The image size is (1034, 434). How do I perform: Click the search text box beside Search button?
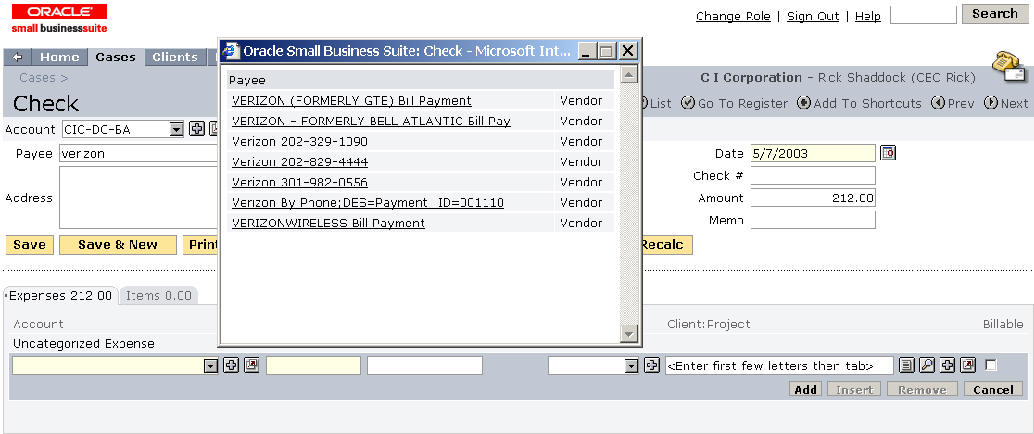pos(923,15)
